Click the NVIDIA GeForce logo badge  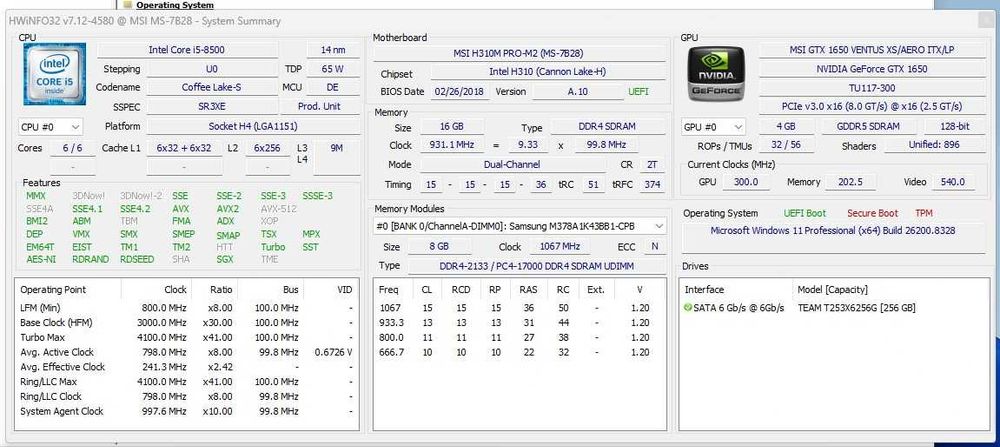(x=715, y=75)
